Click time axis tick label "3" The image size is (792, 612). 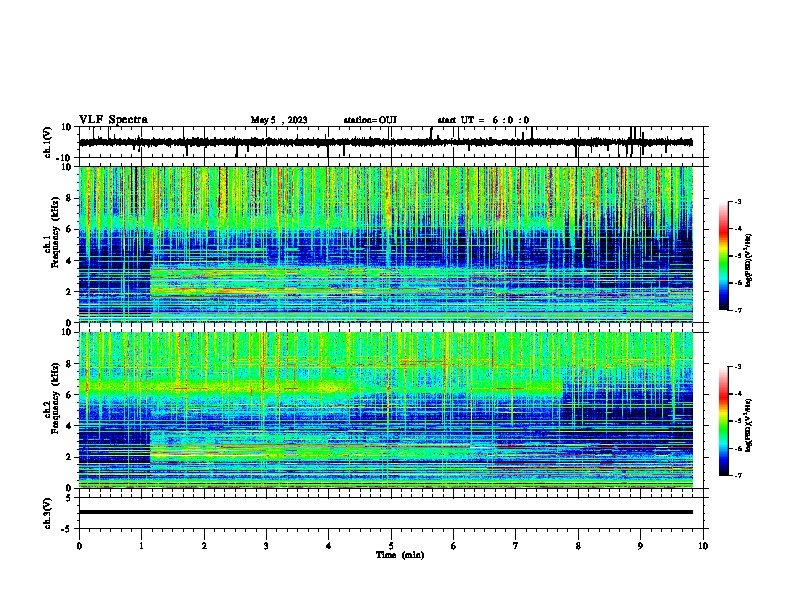(x=266, y=546)
